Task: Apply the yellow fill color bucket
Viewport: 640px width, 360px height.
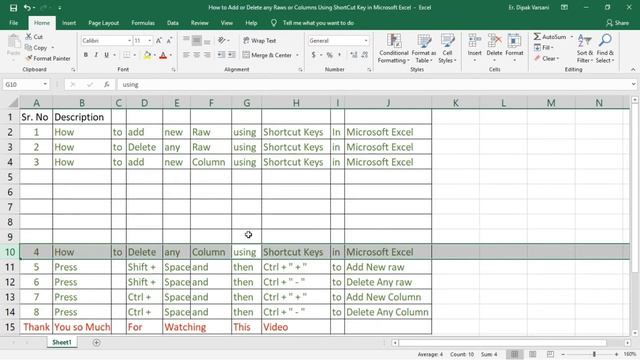Action: pos(147,55)
